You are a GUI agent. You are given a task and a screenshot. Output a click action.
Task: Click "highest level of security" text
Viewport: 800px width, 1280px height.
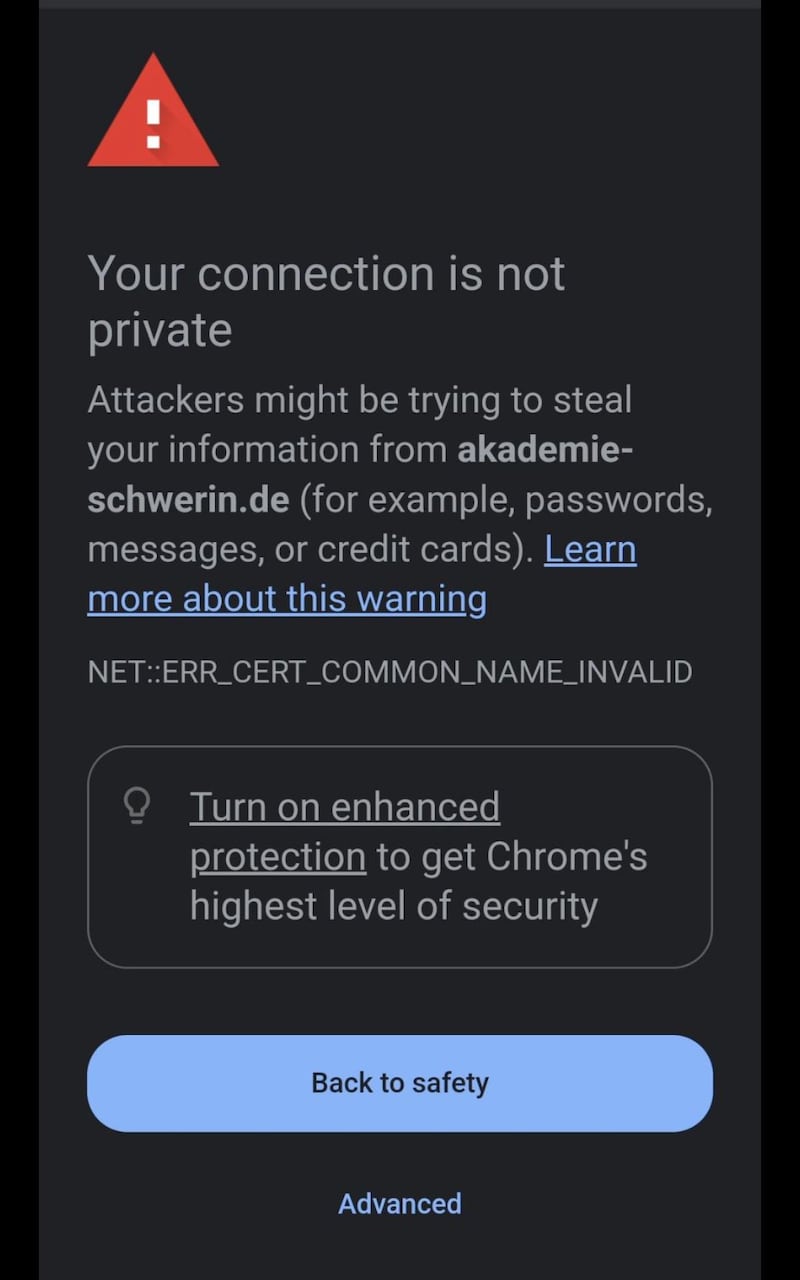click(393, 906)
